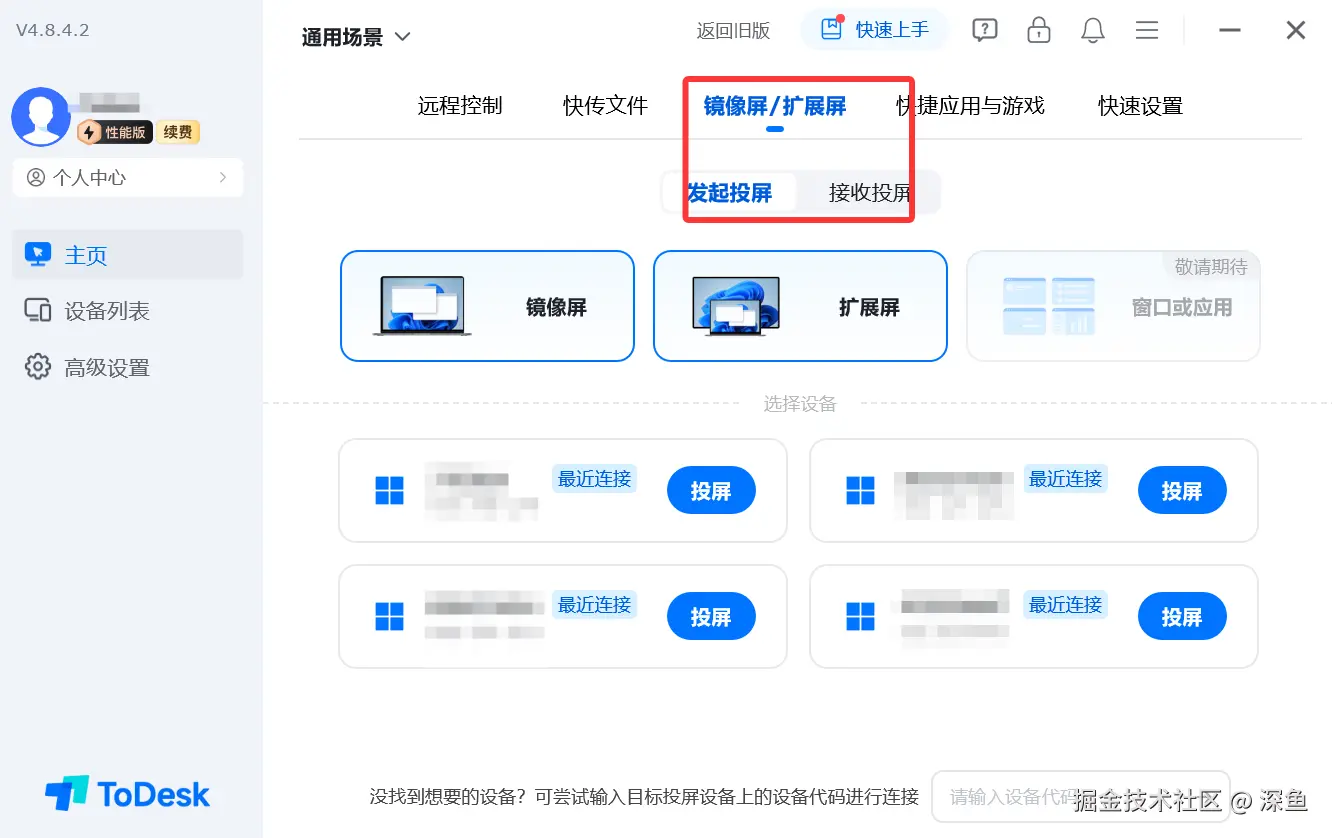
Task: Switch to the 快传文件 tab
Action: pos(605,106)
